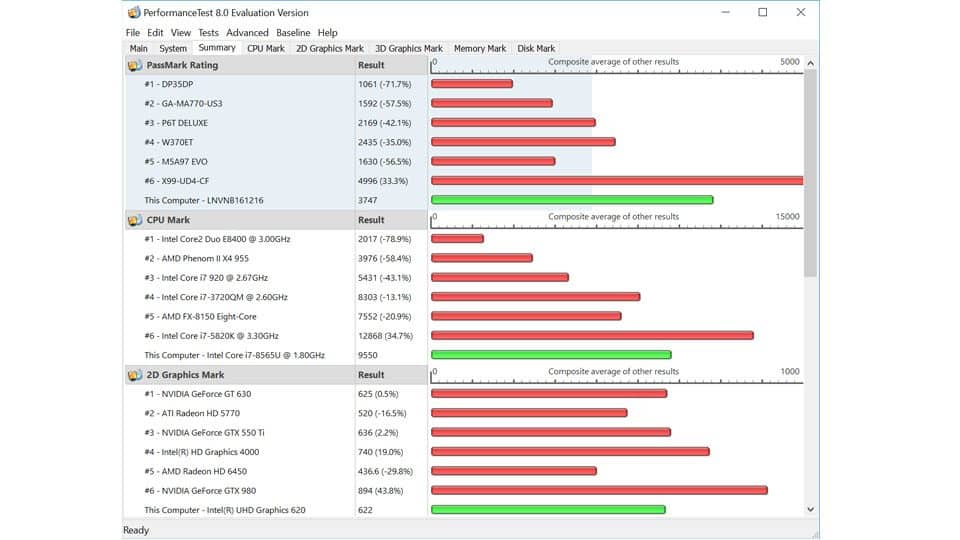Click the 9550 CPU Mark result value
This screenshot has width=960, height=540.
click(x=367, y=355)
